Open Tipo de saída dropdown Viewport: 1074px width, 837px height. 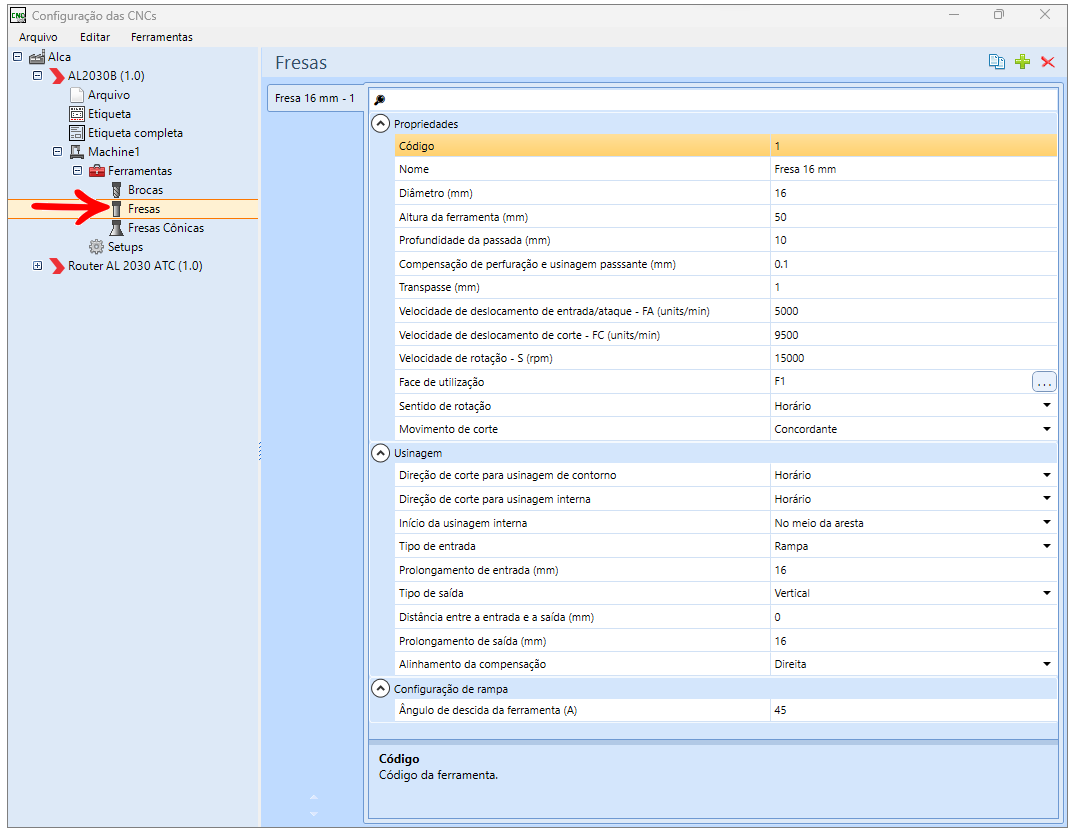1047,593
